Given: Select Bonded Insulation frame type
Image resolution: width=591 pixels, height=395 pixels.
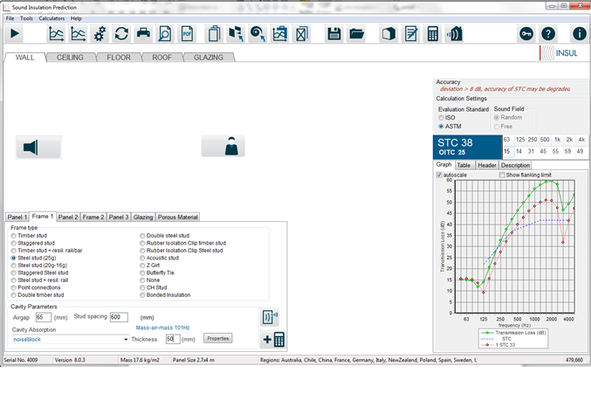Looking at the screenshot, I should coord(142,295).
